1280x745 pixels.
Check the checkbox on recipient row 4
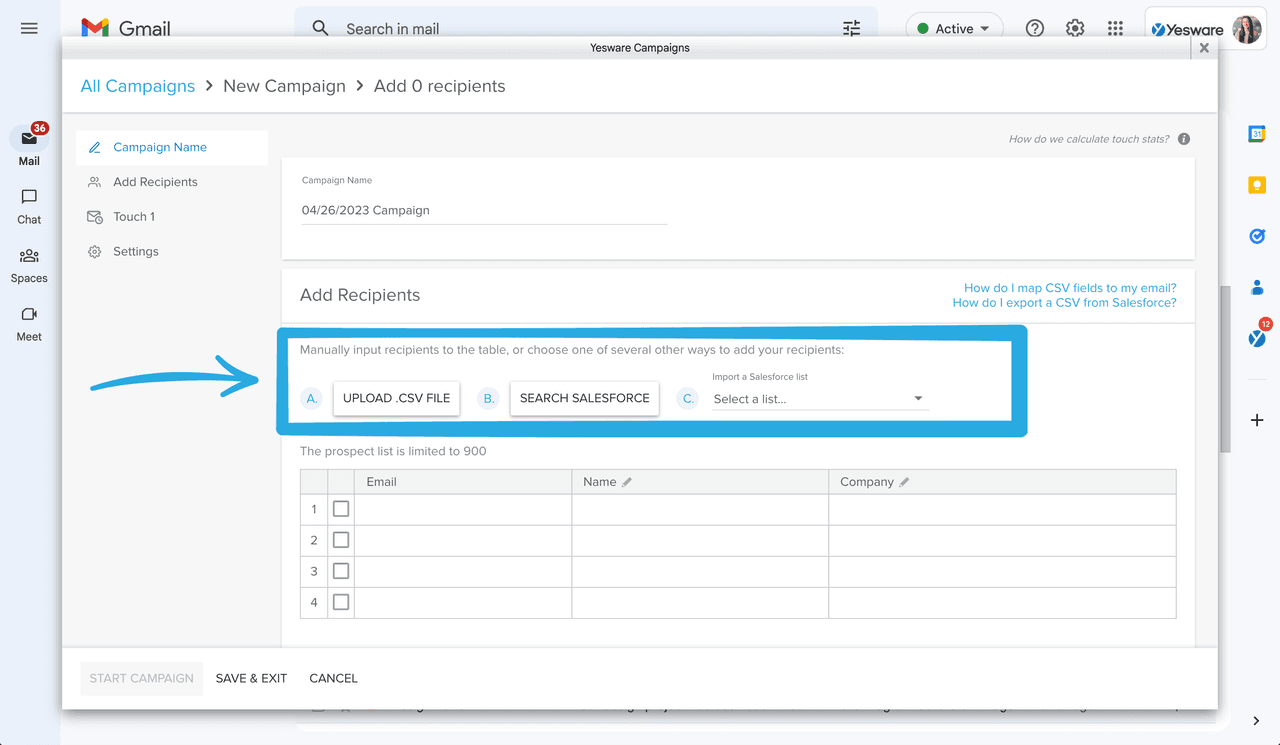pos(340,601)
